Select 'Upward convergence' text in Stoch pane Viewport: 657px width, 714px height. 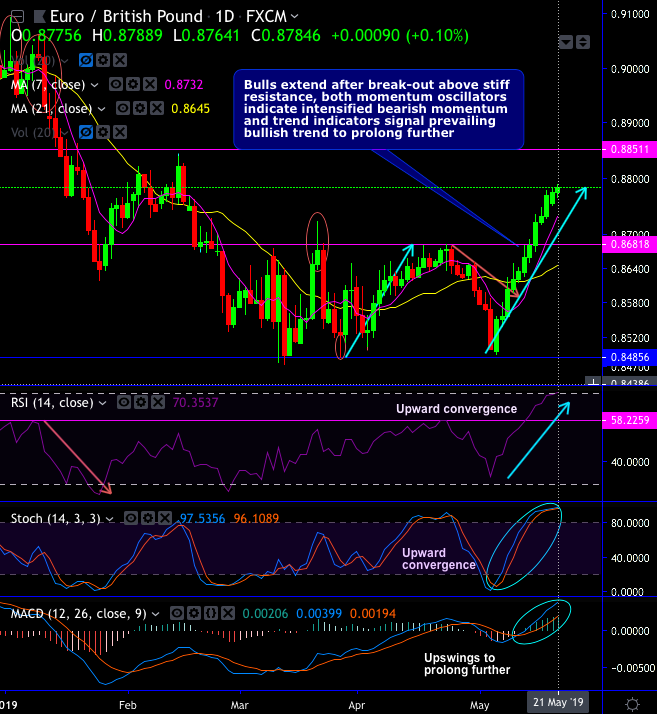pos(438,559)
